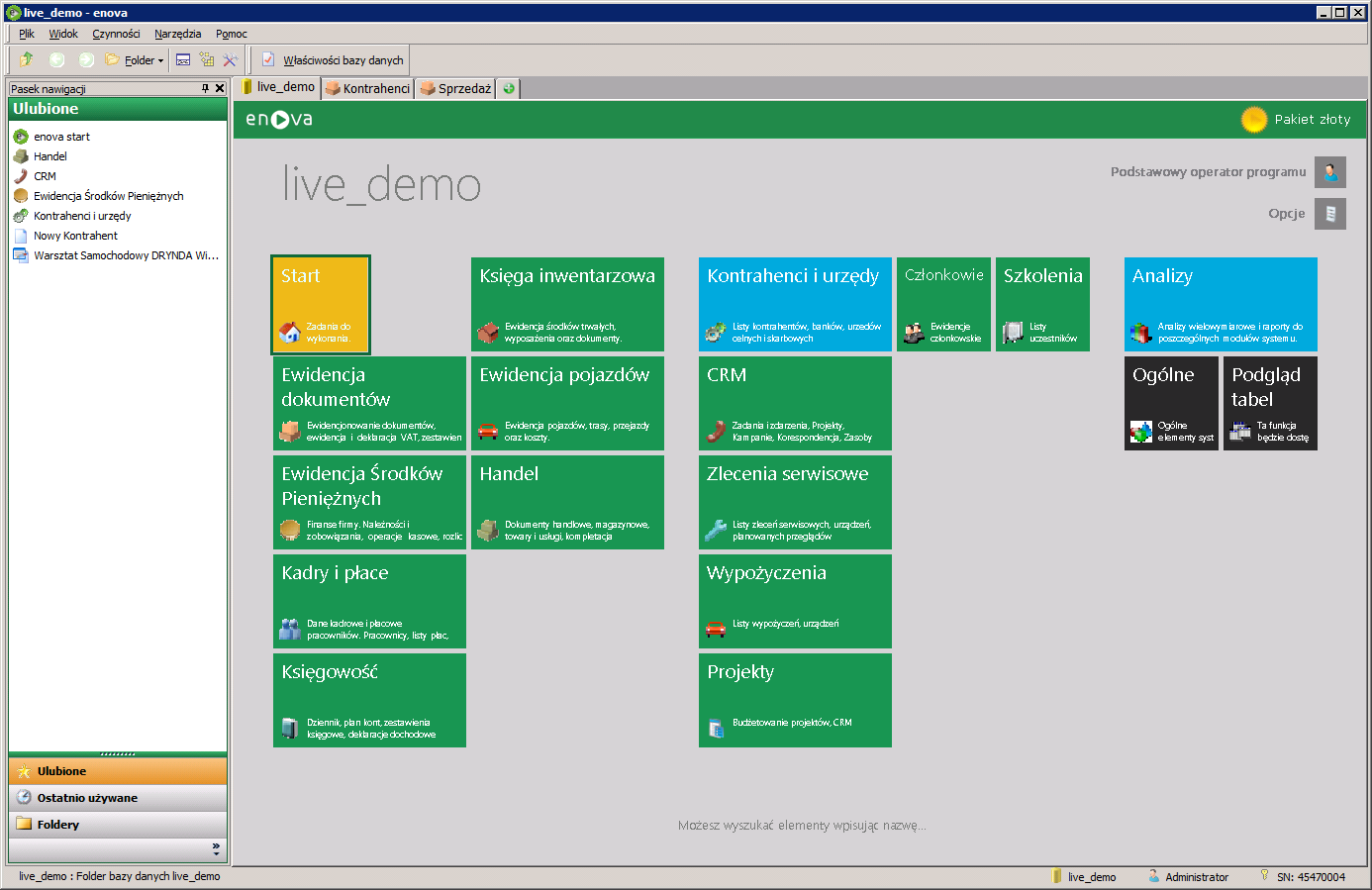Open the Kontrahenci i urzędy tile
The height and width of the screenshot is (890, 1372).
click(x=795, y=304)
